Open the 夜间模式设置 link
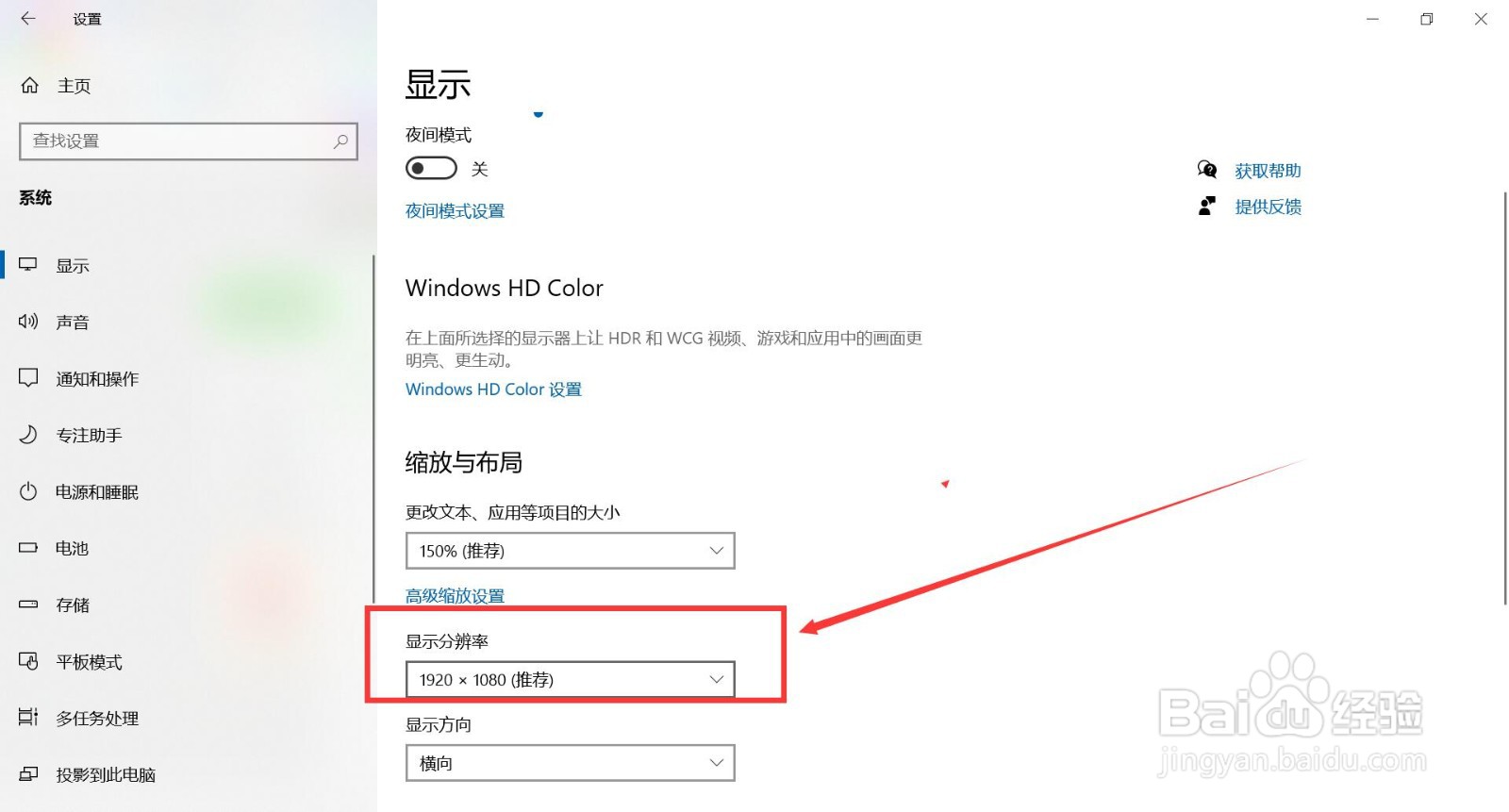1509x812 pixels. pos(455,211)
